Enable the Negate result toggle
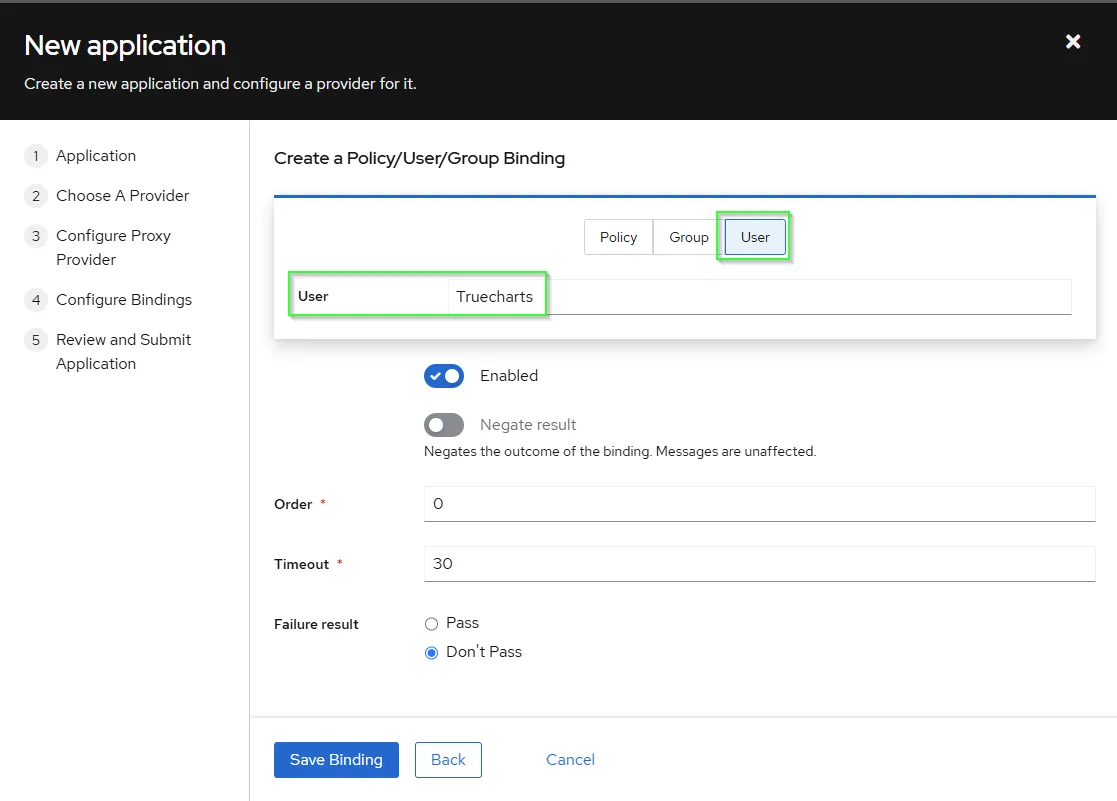Viewport: 1117px width, 801px height. click(x=444, y=425)
